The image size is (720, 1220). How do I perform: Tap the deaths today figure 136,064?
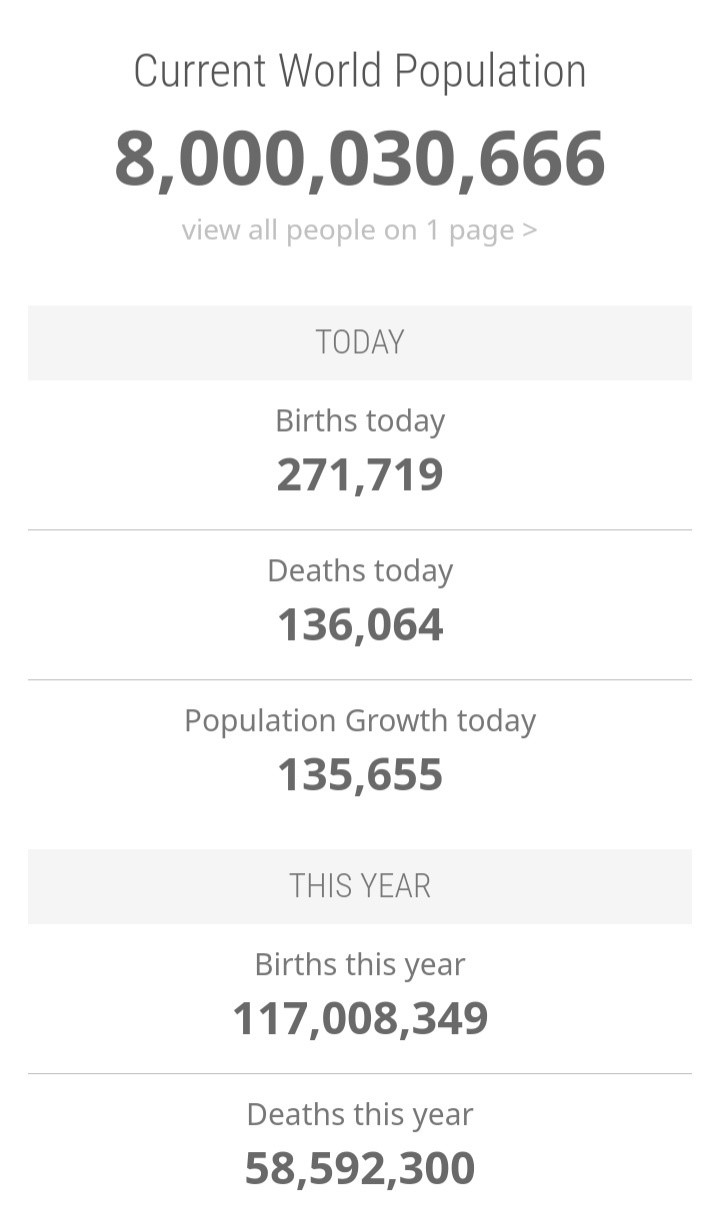pos(360,625)
